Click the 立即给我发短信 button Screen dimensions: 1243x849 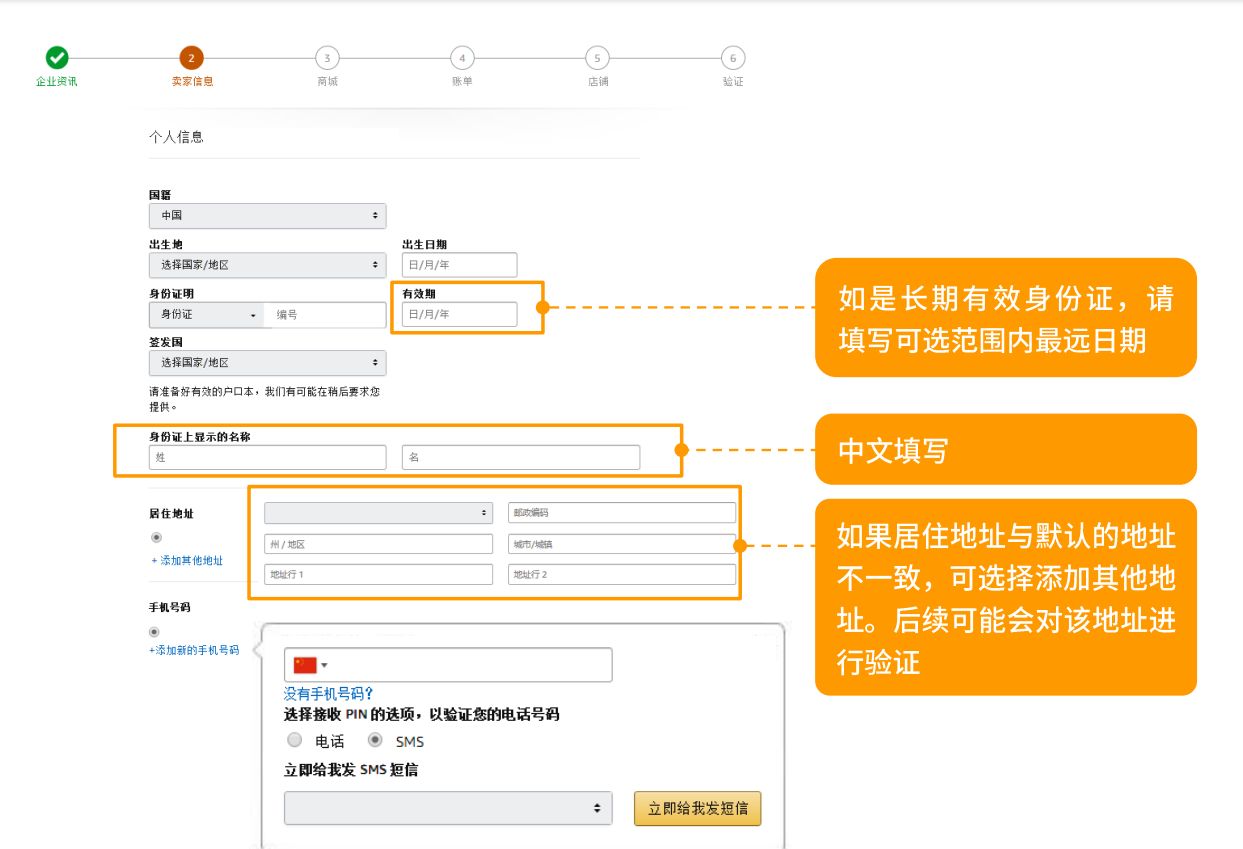[697, 808]
